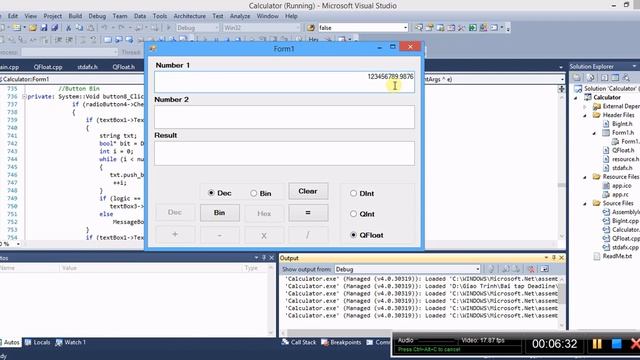Click inside the Number 2 text box
Screen dimensions: 640x360
tap(284, 117)
